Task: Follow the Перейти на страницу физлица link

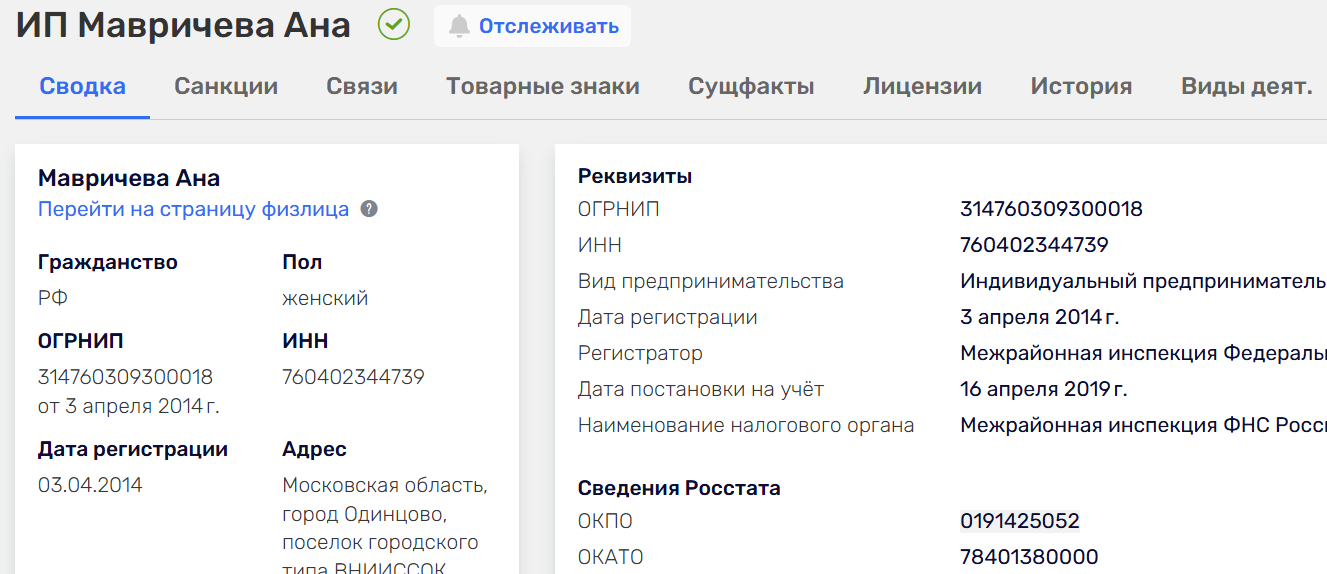Action: [x=193, y=209]
